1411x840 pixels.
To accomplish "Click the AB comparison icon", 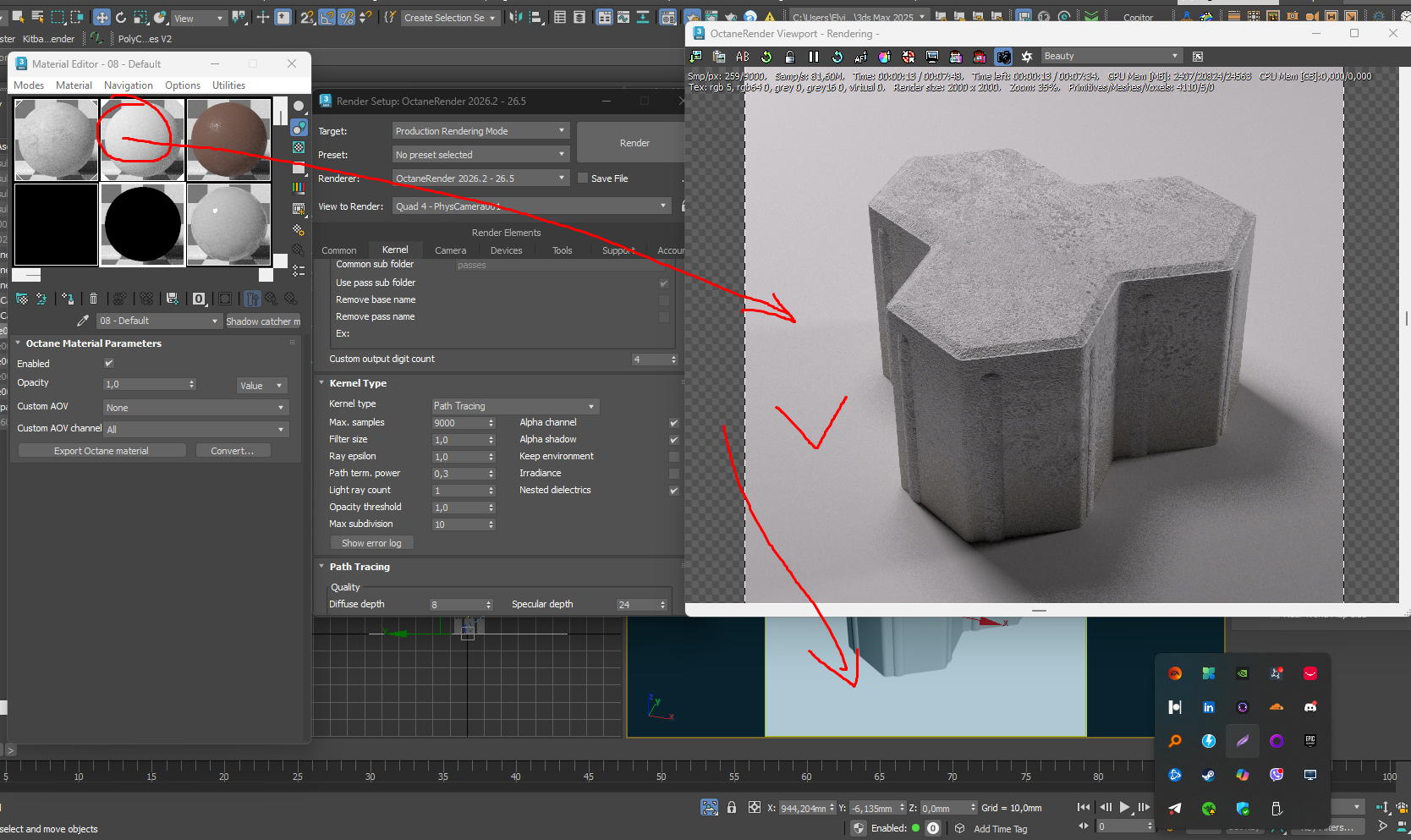I will tap(743, 57).
